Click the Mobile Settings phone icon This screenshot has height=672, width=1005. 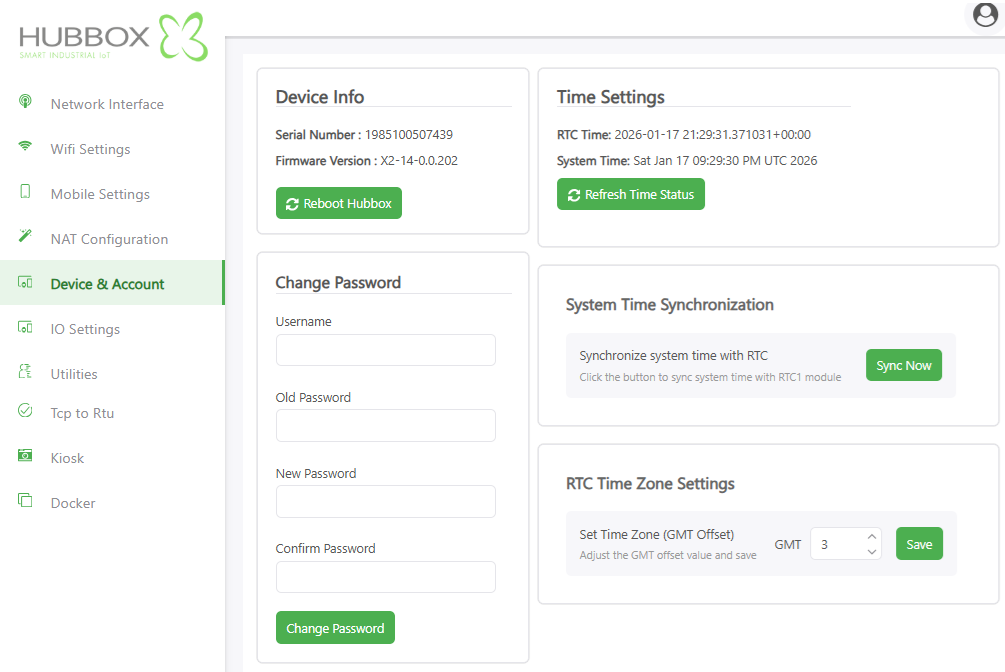point(26,192)
